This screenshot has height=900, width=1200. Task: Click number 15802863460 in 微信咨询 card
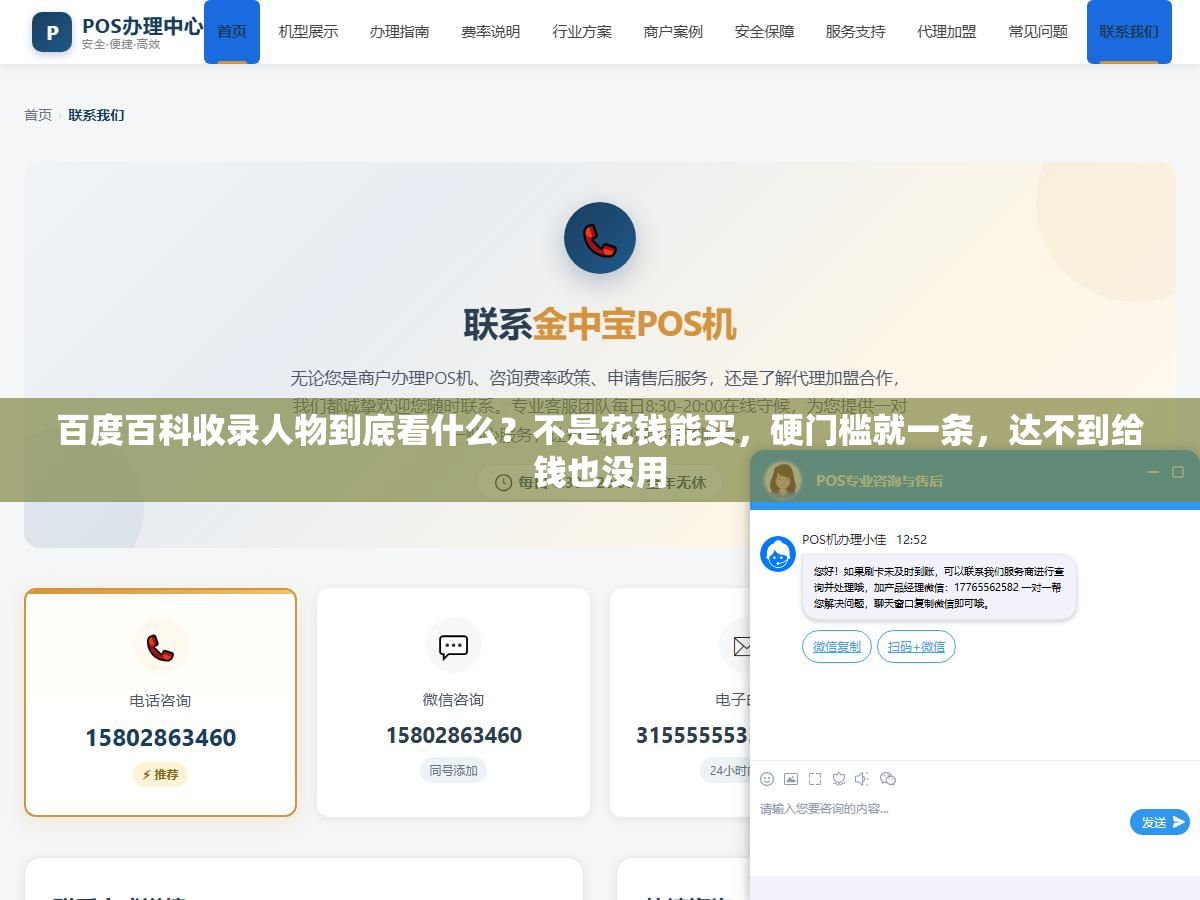pyautogui.click(x=453, y=735)
